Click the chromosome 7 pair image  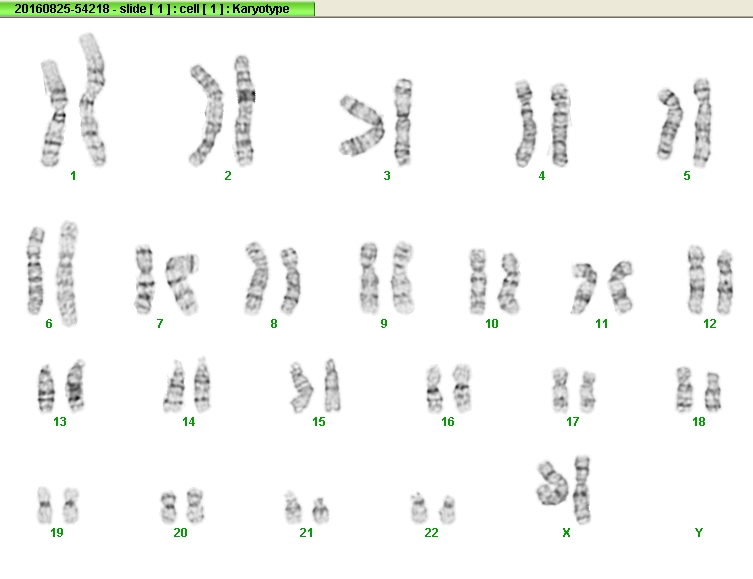click(166, 280)
